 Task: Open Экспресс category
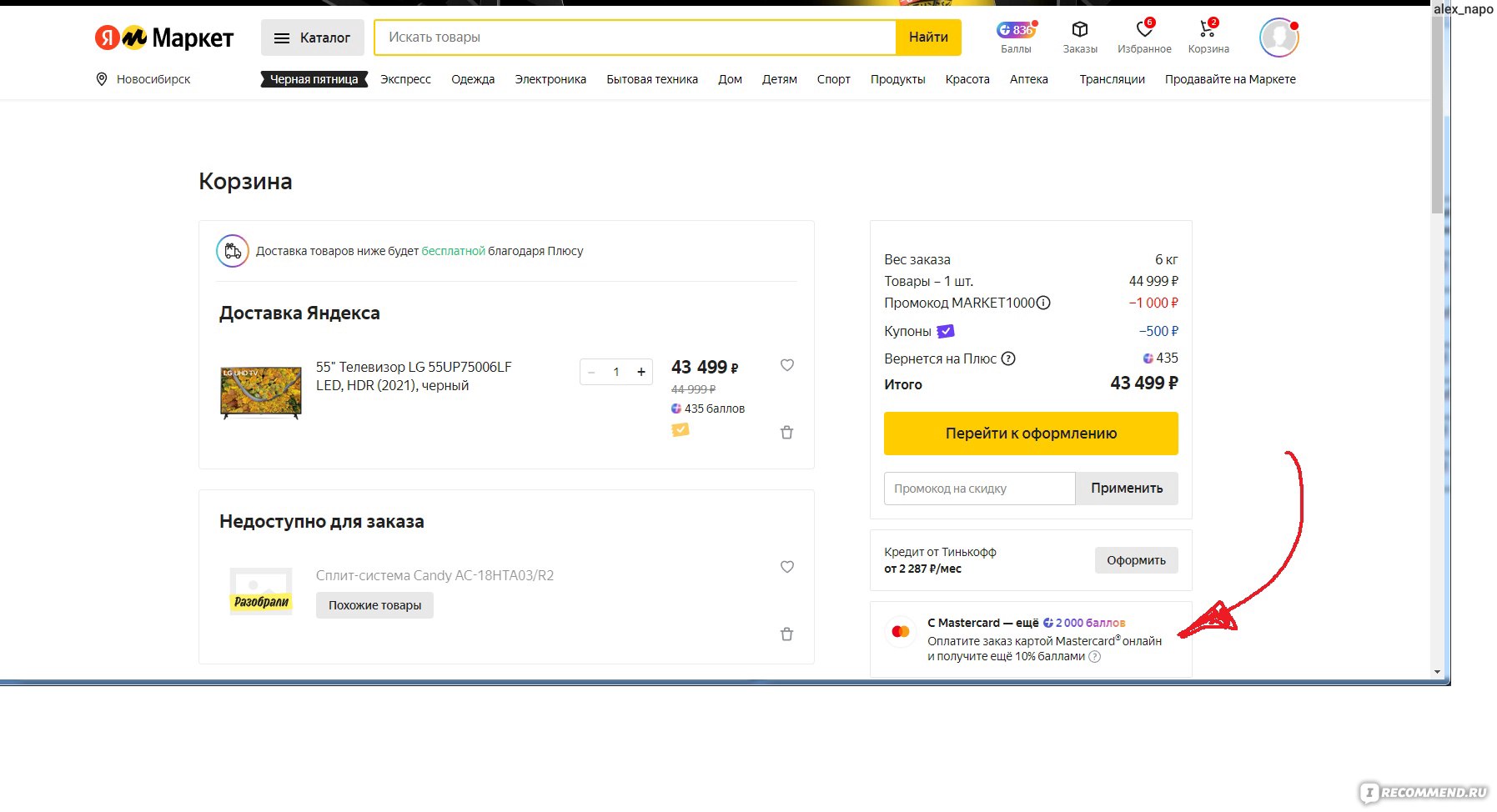click(x=405, y=79)
